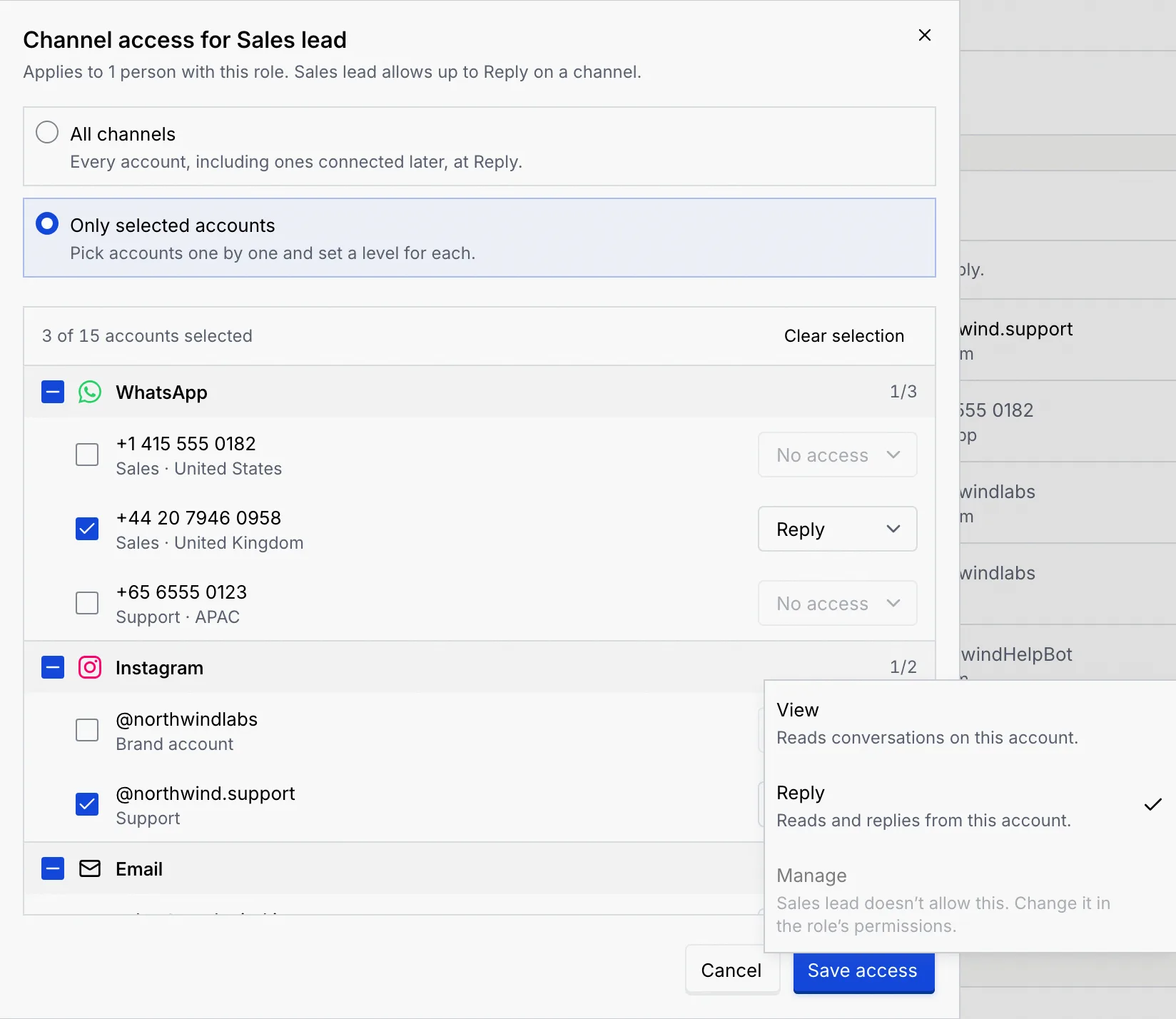Click the checkmark beside Reply menu option
The width and height of the screenshot is (1176, 1019).
[x=1153, y=805]
